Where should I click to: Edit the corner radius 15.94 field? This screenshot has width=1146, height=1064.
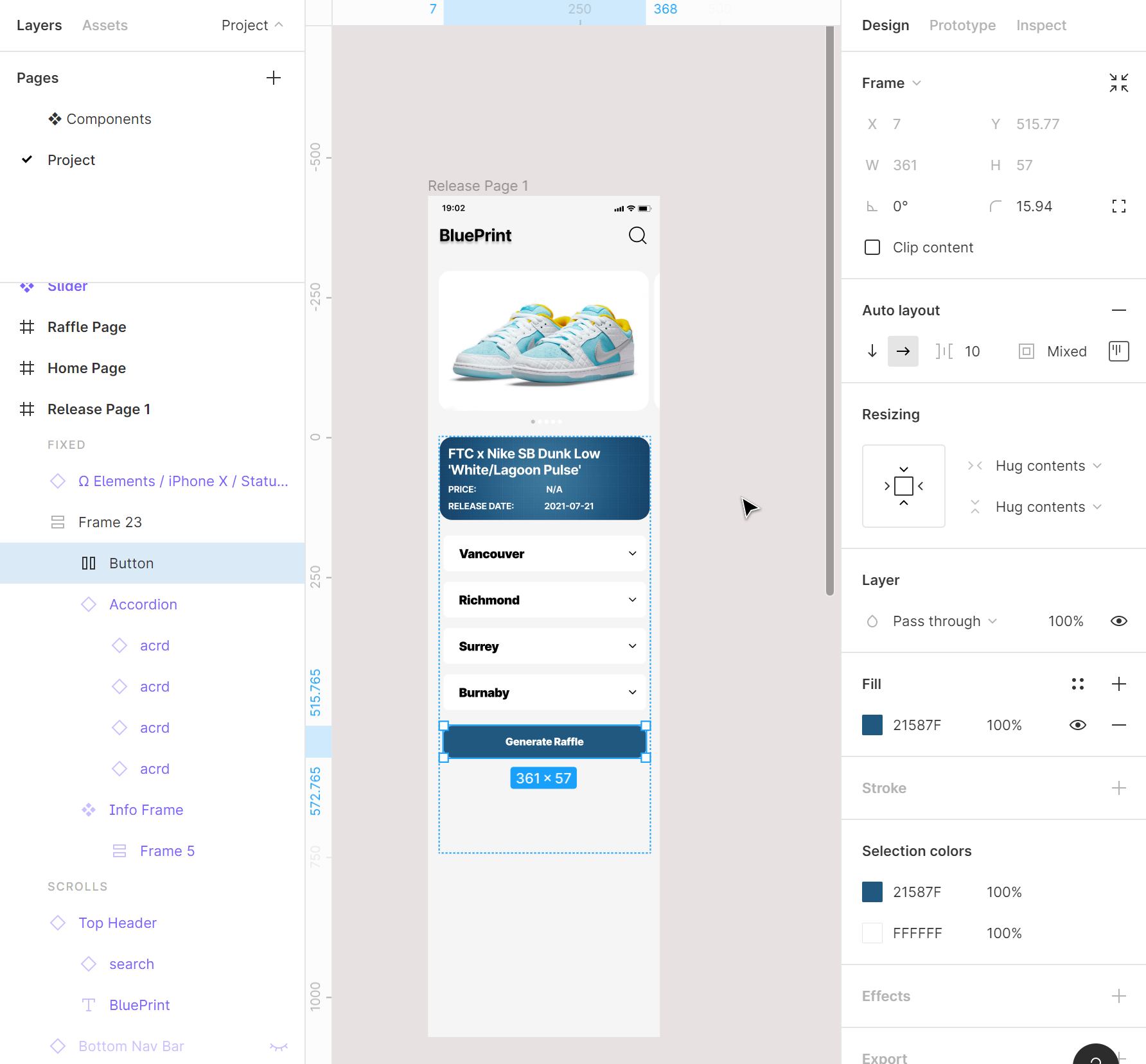click(1034, 206)
